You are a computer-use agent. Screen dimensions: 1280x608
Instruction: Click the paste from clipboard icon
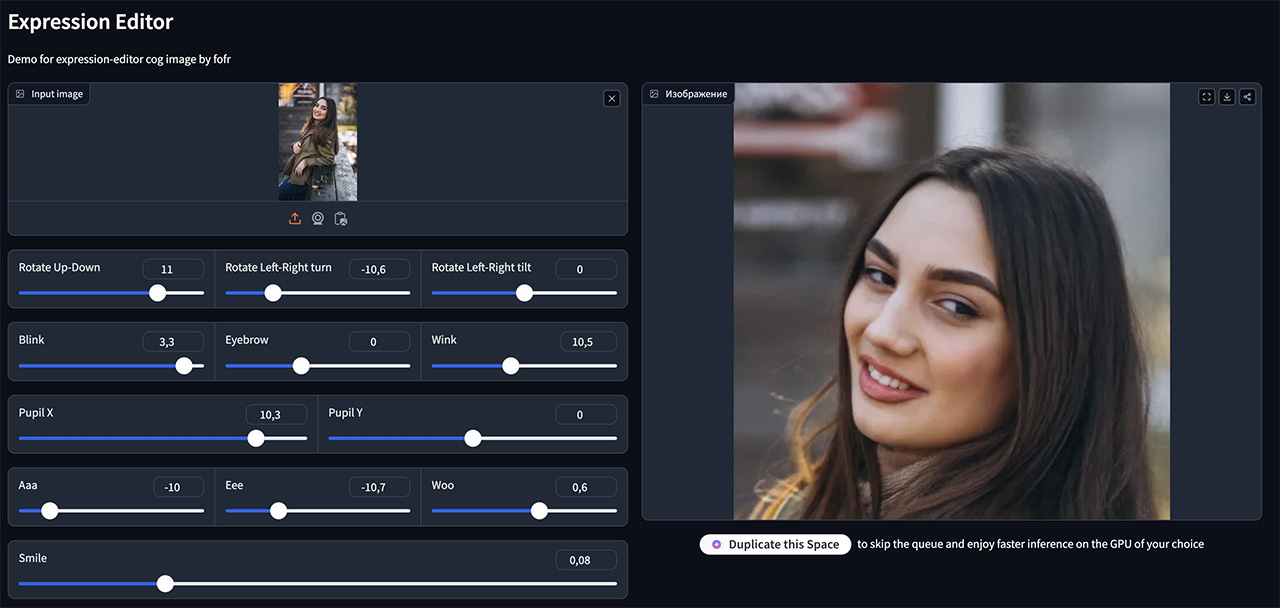[341, 218]
